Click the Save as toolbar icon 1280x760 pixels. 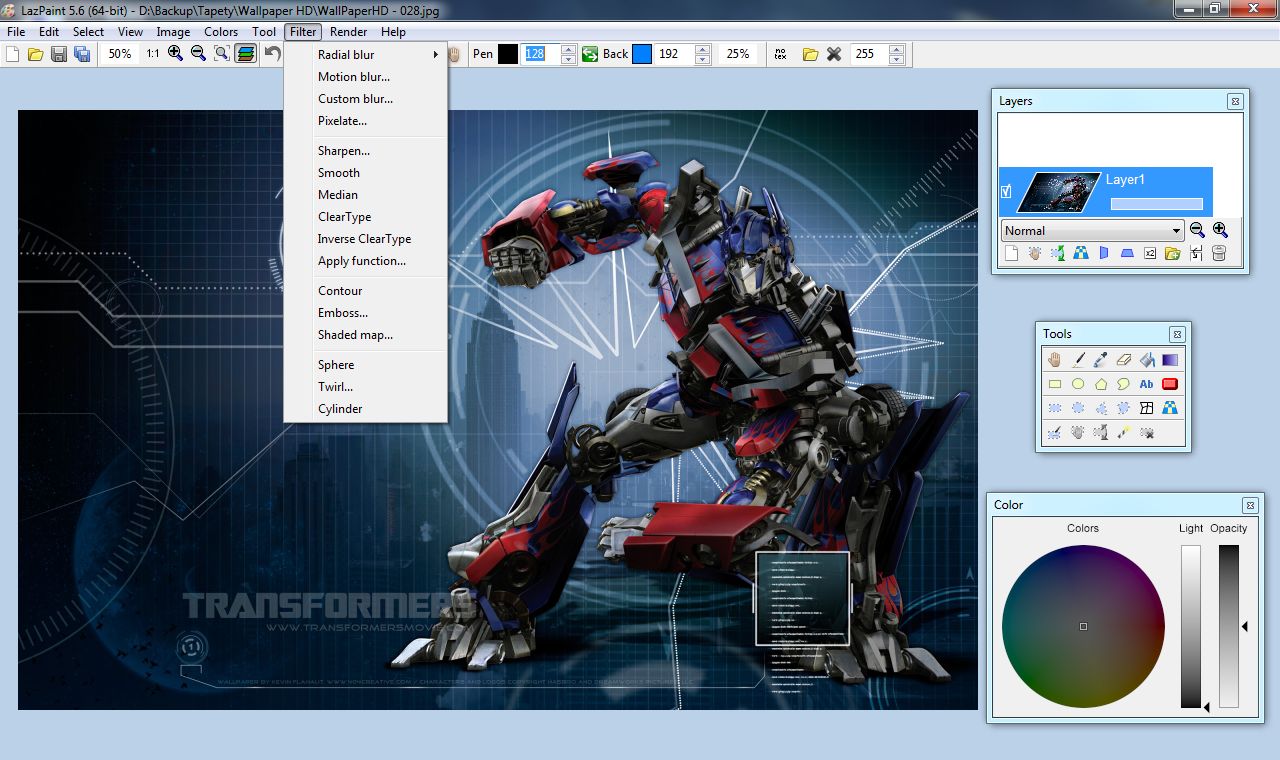click(x=82, y=54)
